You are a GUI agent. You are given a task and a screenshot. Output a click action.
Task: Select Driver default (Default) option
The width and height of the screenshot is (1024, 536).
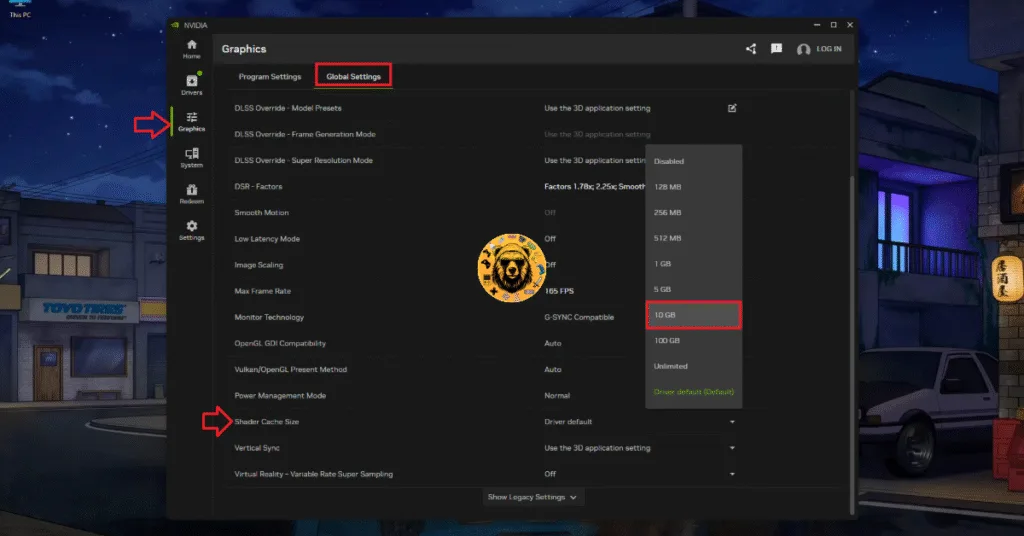694,392
